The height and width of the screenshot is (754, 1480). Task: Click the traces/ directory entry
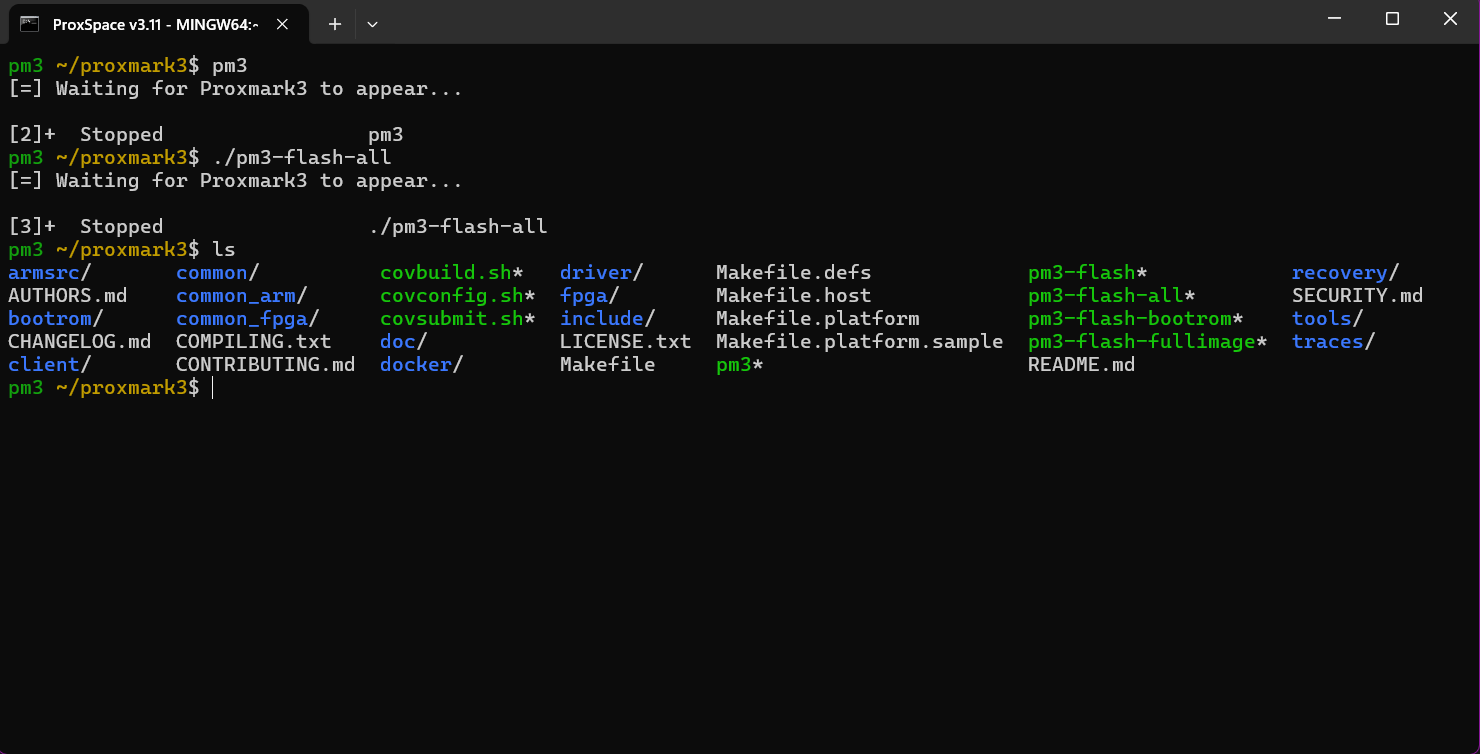1333,342
